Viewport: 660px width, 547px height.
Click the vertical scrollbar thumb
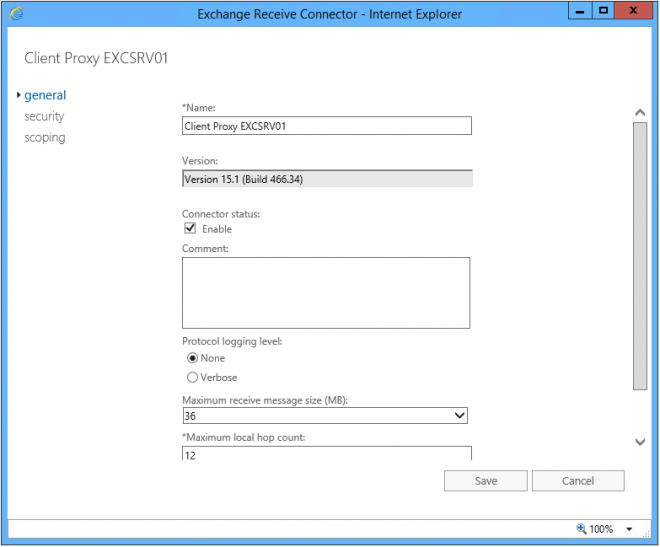[640, 255]
